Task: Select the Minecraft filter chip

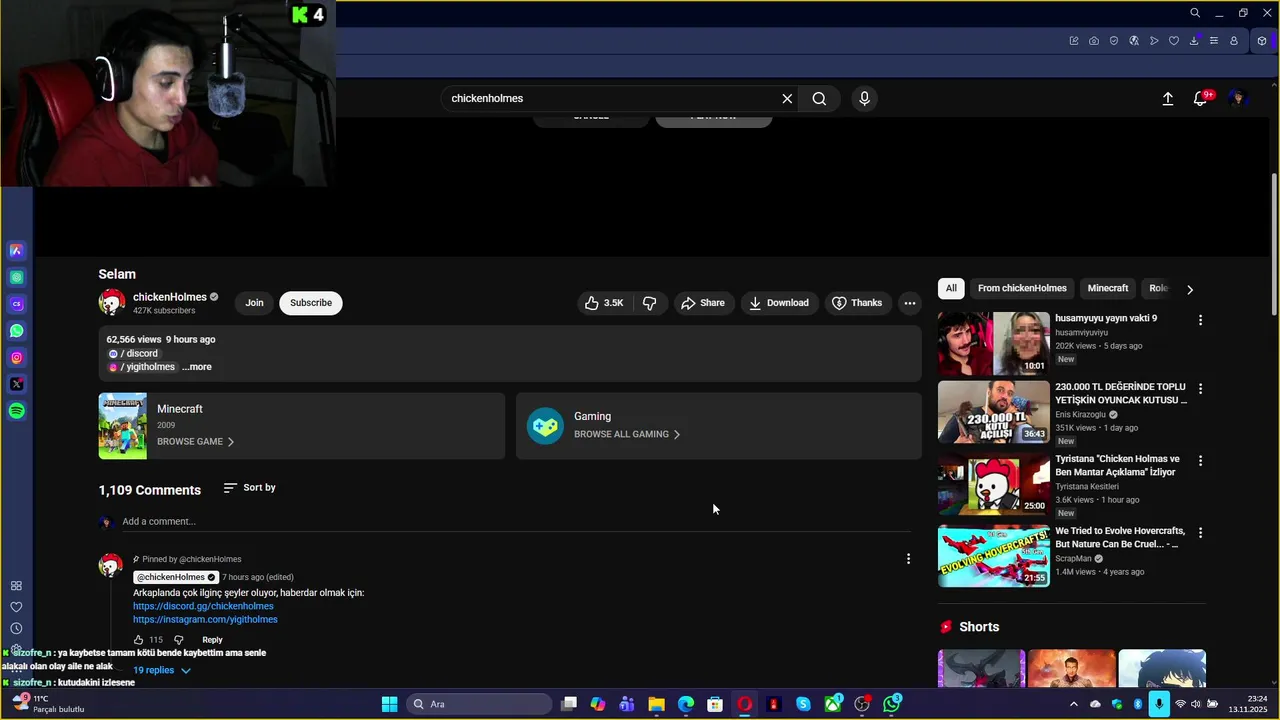Action: click(1108, 288)
